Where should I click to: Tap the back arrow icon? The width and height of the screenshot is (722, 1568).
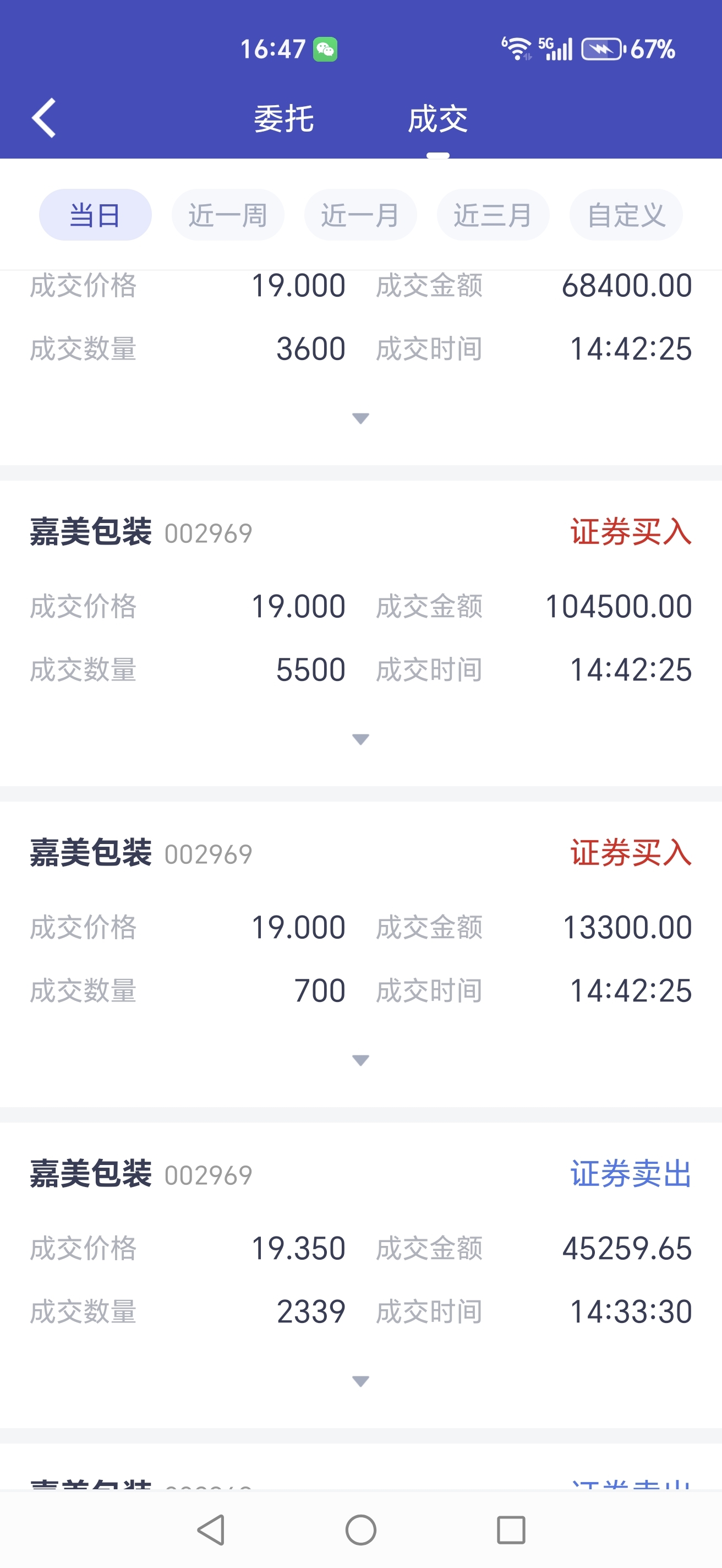[x=44, y=118]
